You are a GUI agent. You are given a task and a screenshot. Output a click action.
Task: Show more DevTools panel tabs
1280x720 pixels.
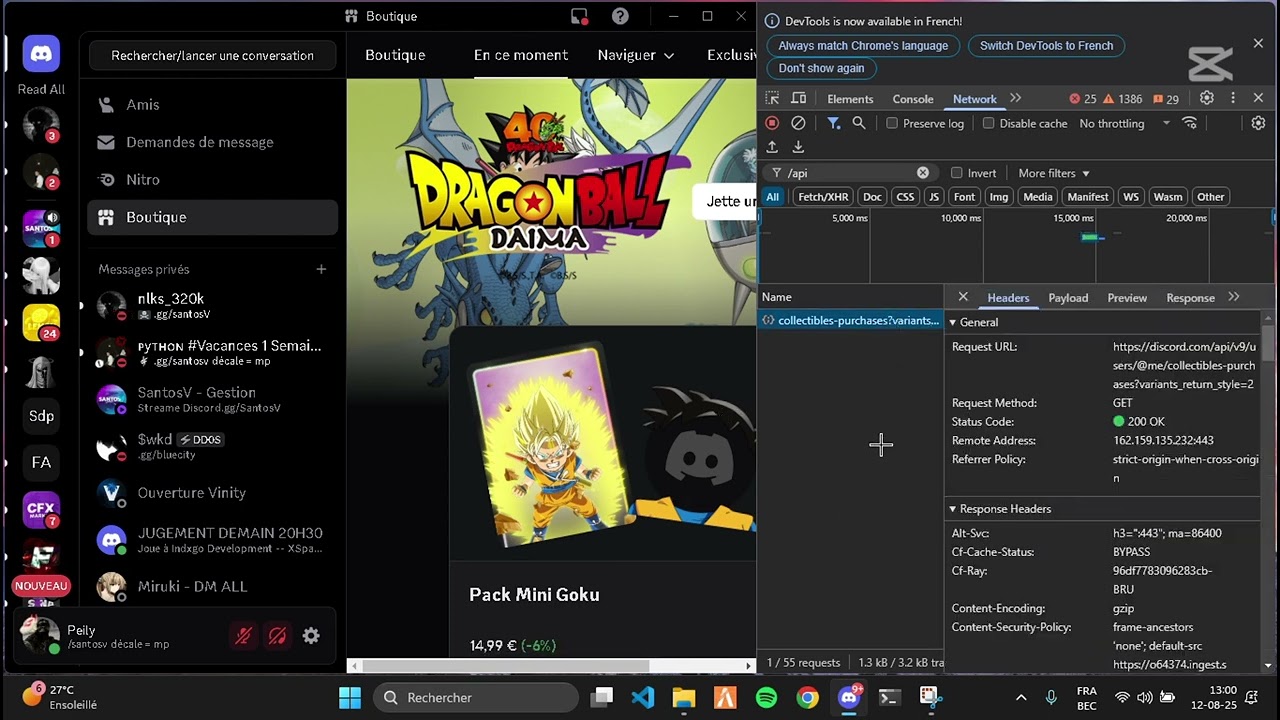click(x=1016, y=98)
